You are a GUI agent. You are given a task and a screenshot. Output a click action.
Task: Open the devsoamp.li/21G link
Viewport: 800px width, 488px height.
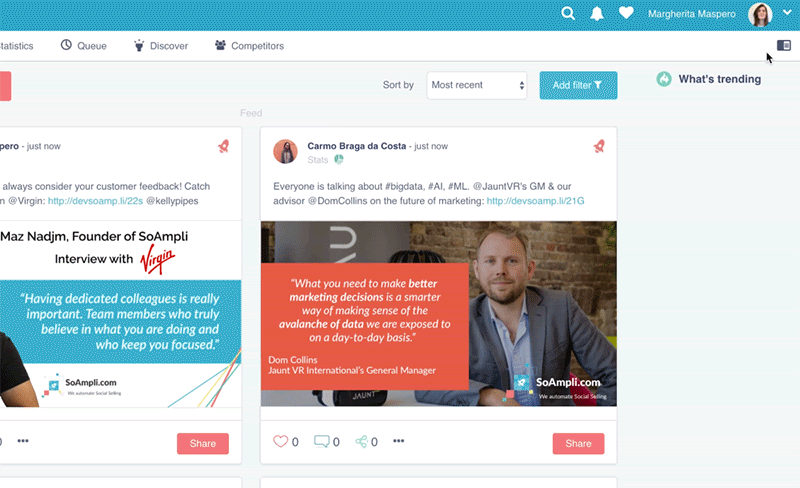point(535,201)
